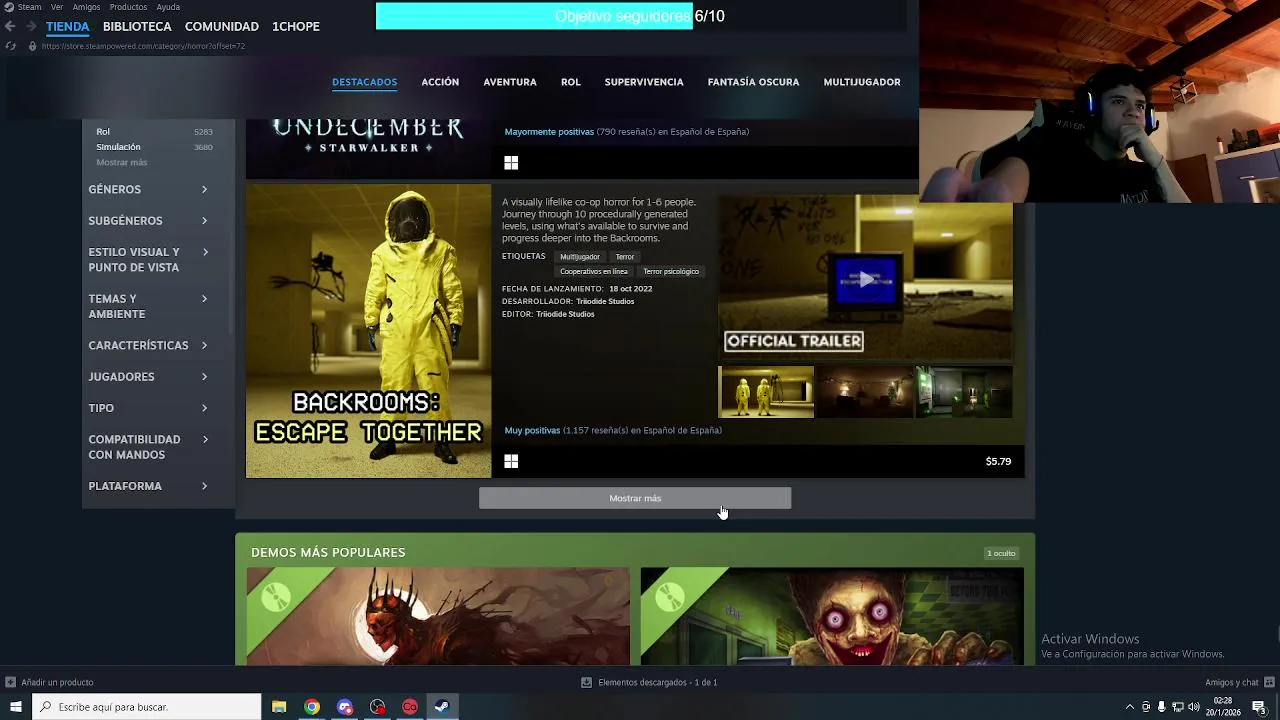1280x720 pixels.
Task: Expand the Características filter section
Action: point(148,345)
